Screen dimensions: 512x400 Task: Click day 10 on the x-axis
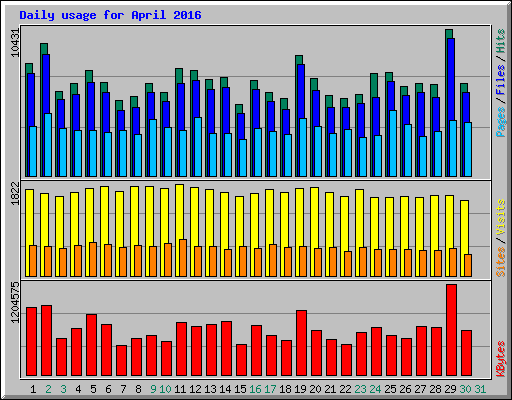point(165,389)
